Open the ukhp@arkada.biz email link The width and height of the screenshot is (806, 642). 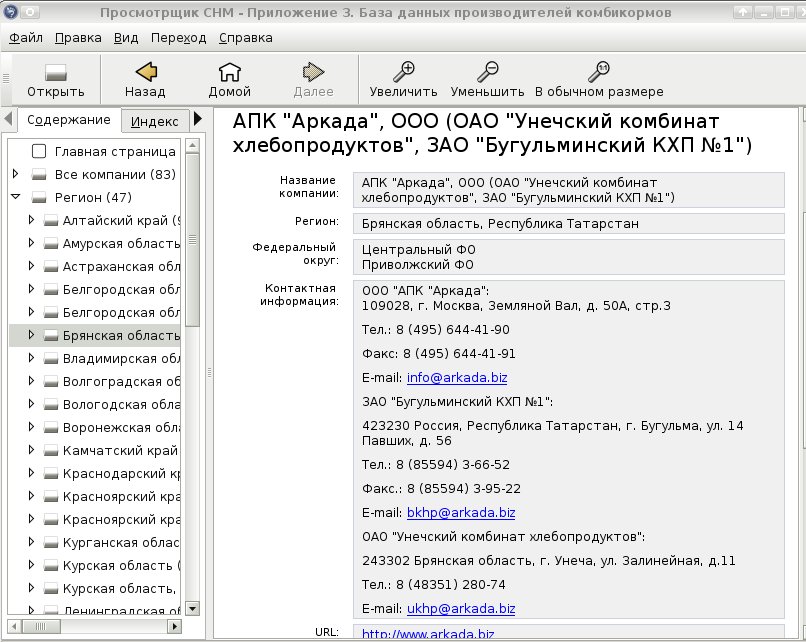(x=461, y=609)
